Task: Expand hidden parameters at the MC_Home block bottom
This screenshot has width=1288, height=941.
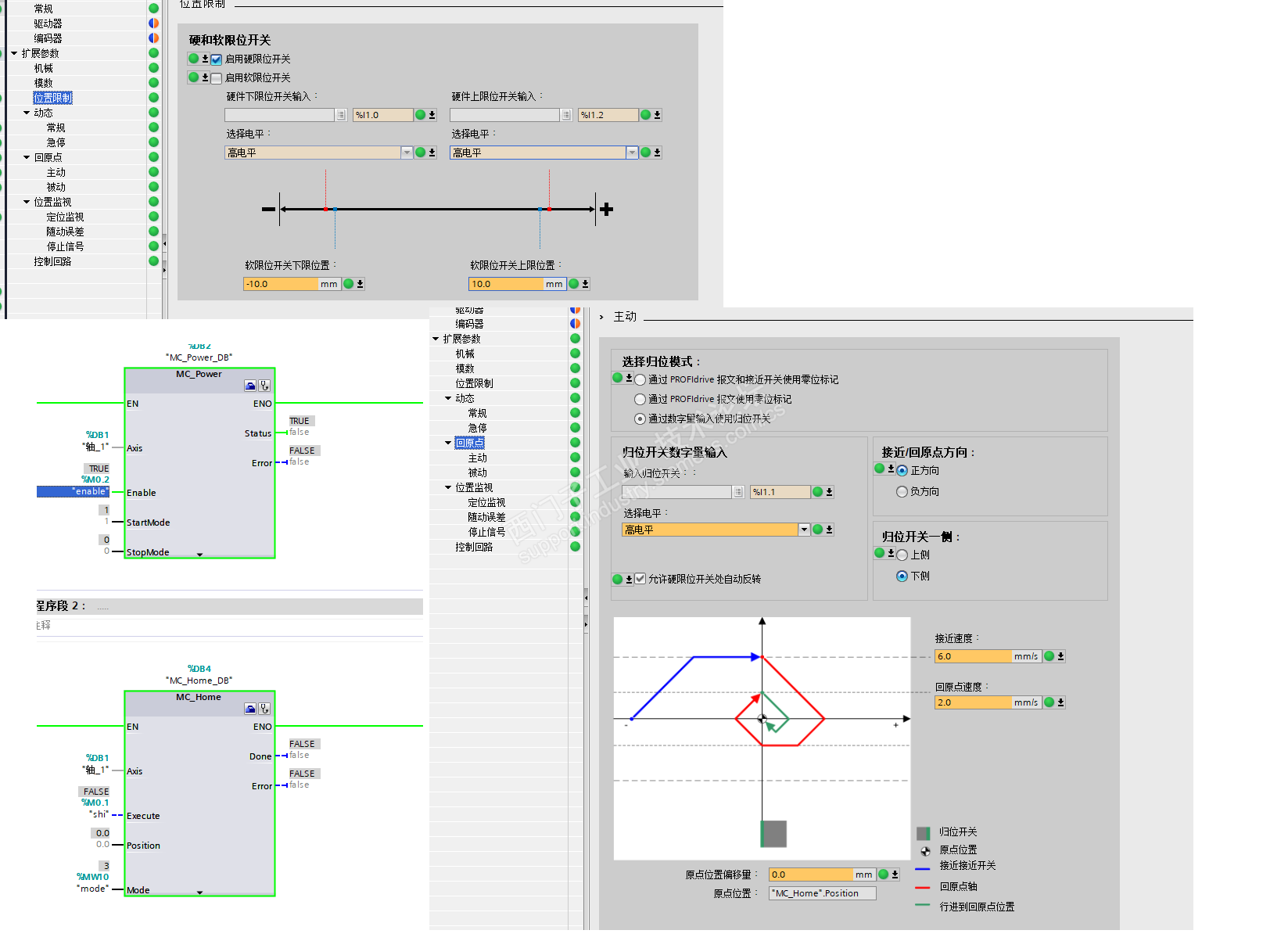Action: pos(199,893)
